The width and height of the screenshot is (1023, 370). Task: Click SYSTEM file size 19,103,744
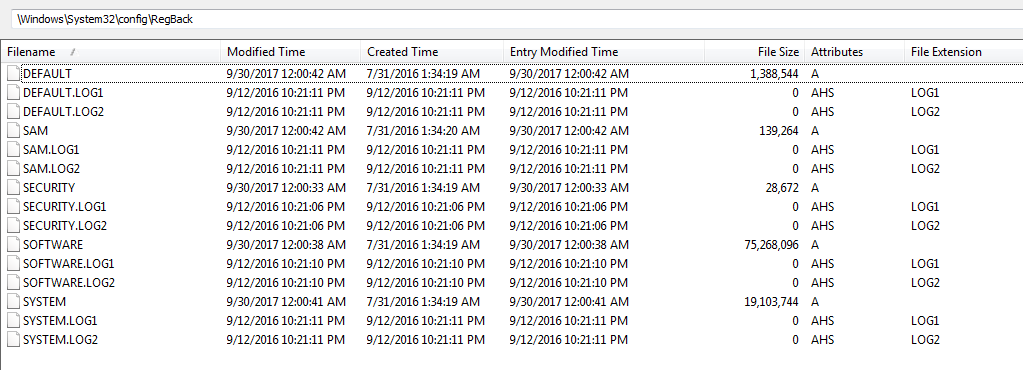(x=771, y=301)
